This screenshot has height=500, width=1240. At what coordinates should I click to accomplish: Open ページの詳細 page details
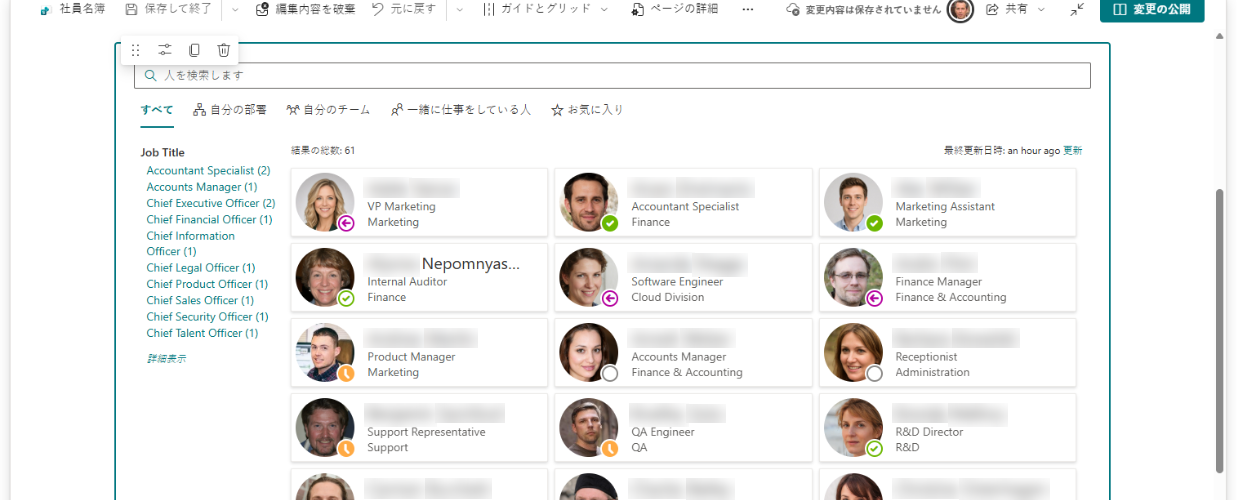[x=675, y=9]
